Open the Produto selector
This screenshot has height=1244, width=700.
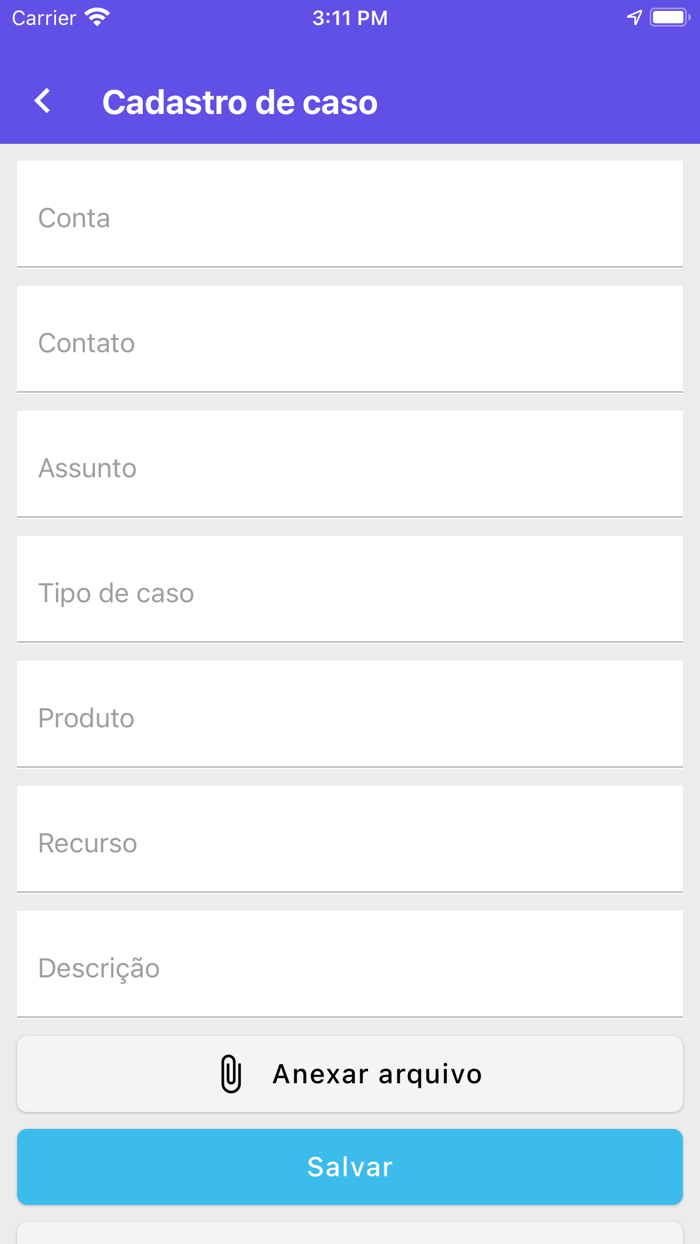point(349,713)
